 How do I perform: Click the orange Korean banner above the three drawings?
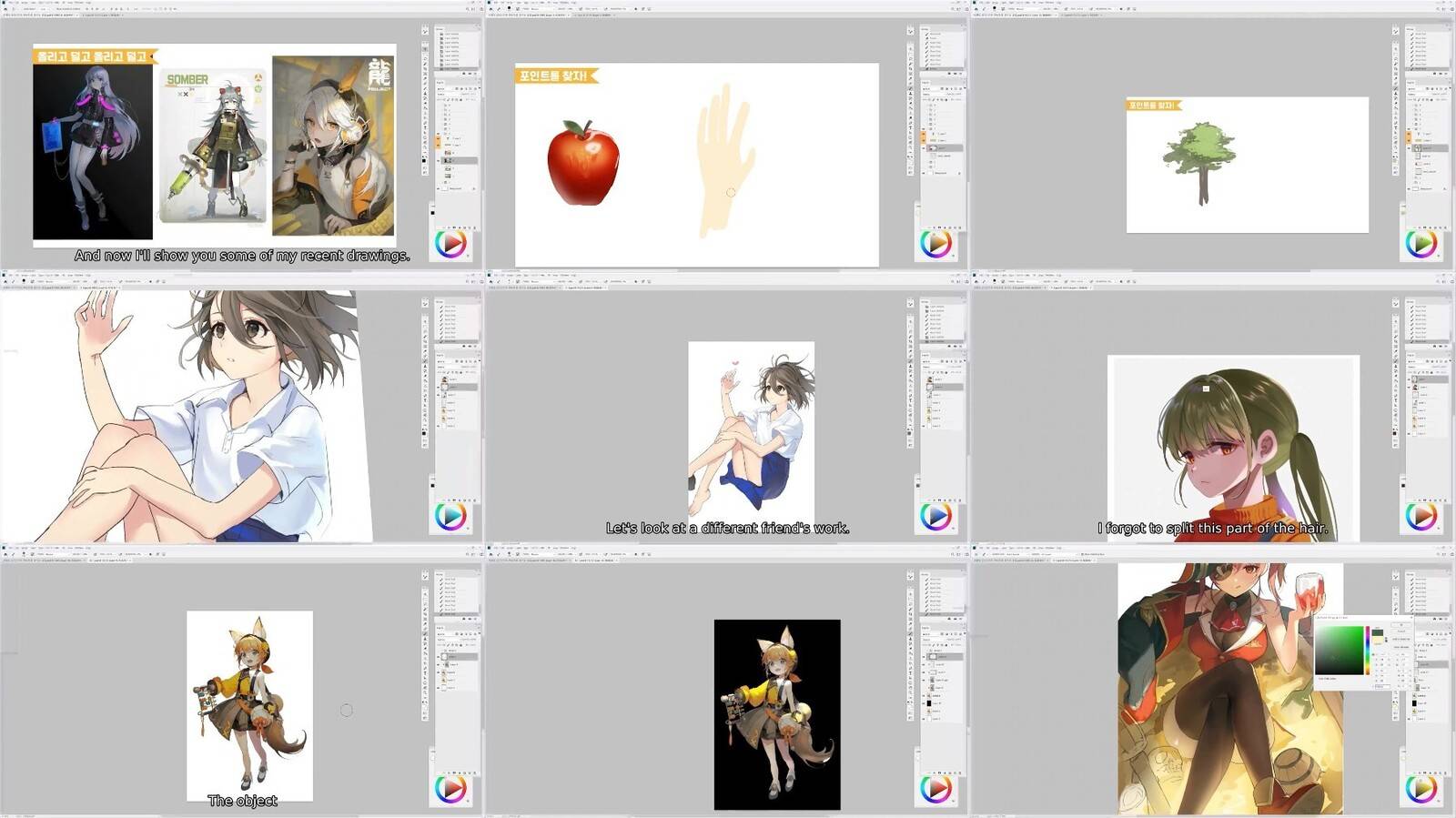pyautogui.click(x=95, y=56)
